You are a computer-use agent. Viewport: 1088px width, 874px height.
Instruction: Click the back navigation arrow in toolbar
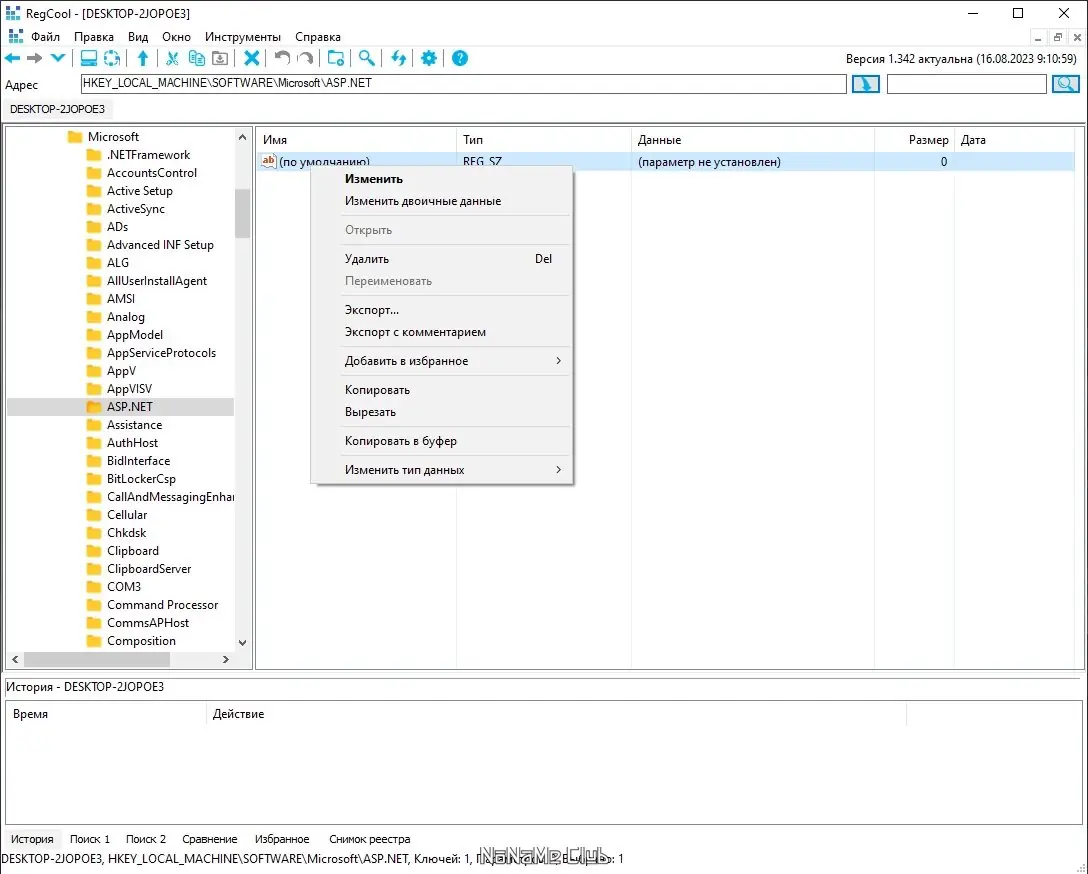[x=13, y=59]
